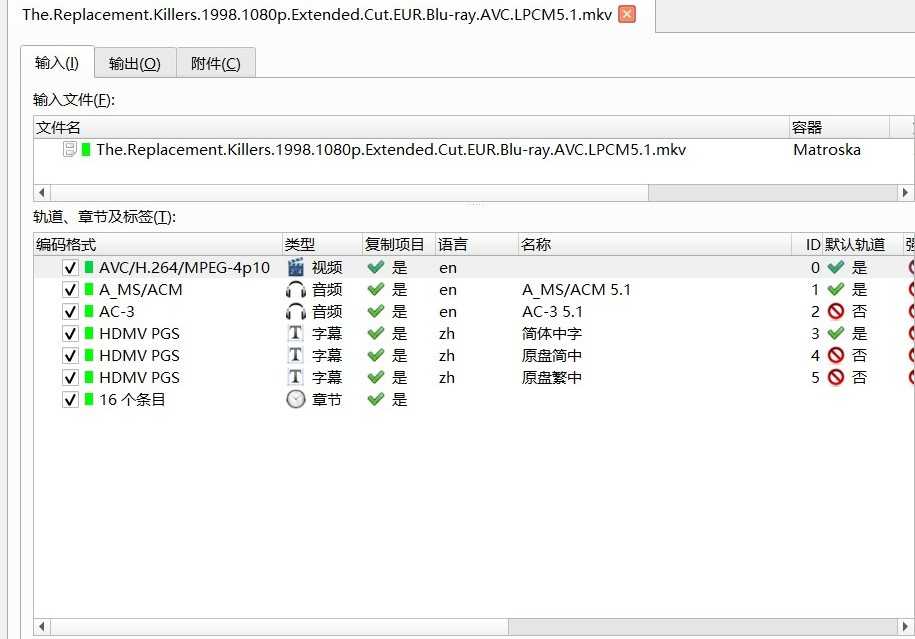Viewport: 915px width, 639px height.
Task: Click the Matroska container cell
Action: (827, 149)
